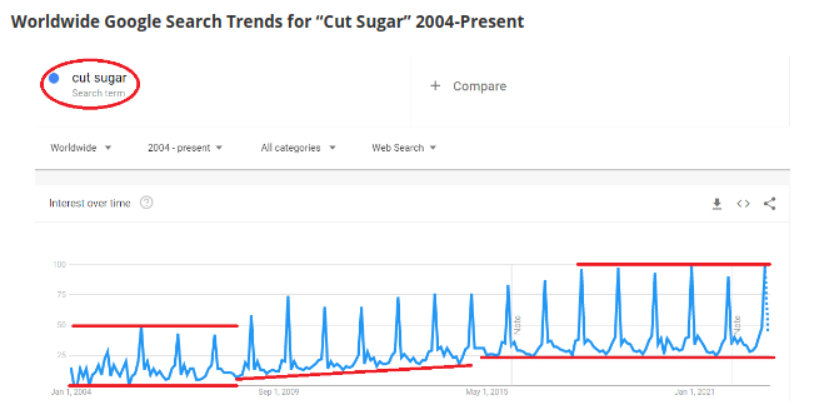This screenshot has width=838, height=414.
Task: Select the Note marker near Jan 2021
Action: [737, 325]
